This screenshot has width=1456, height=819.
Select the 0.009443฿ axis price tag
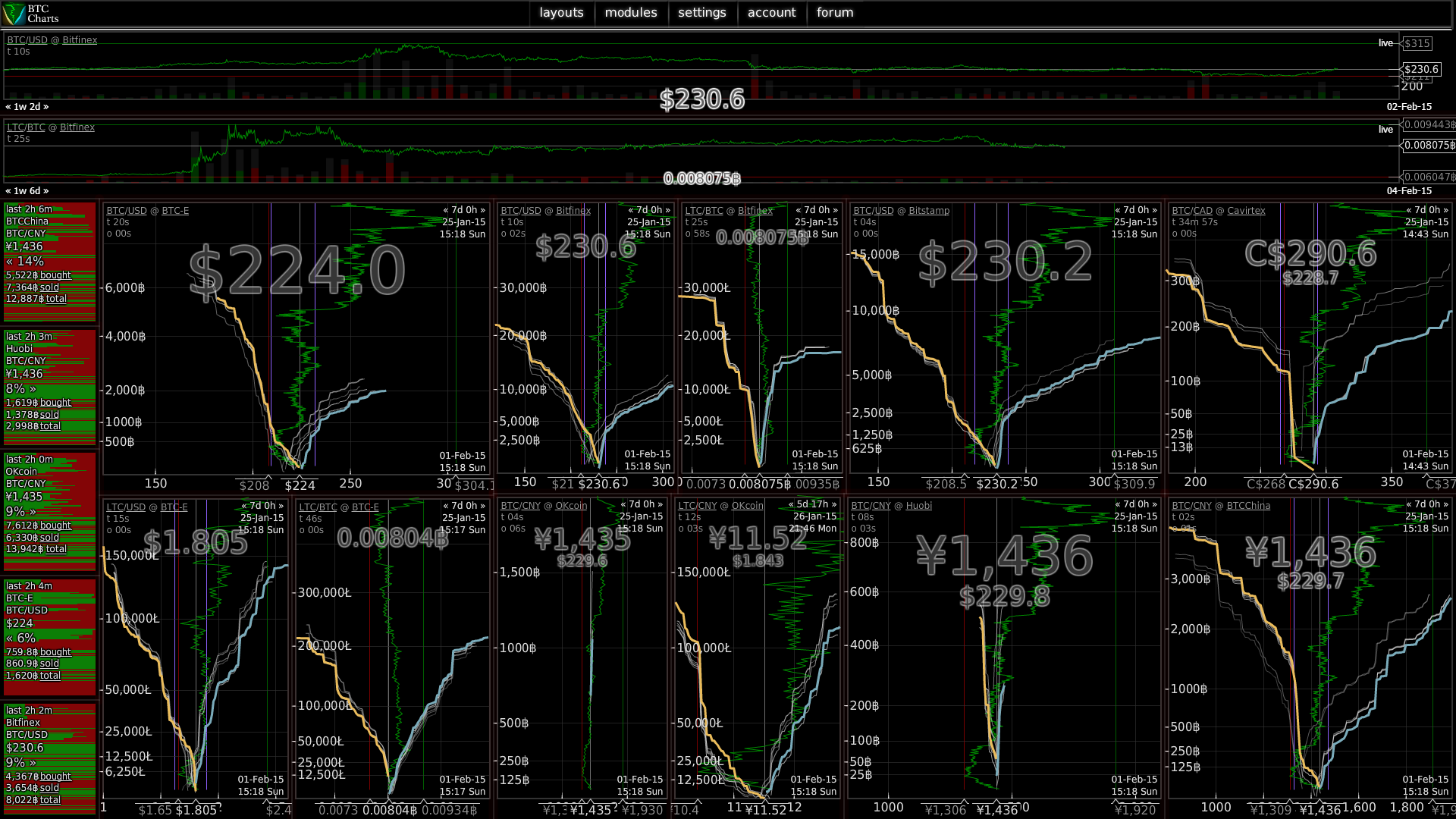(x=1429, y=125)
